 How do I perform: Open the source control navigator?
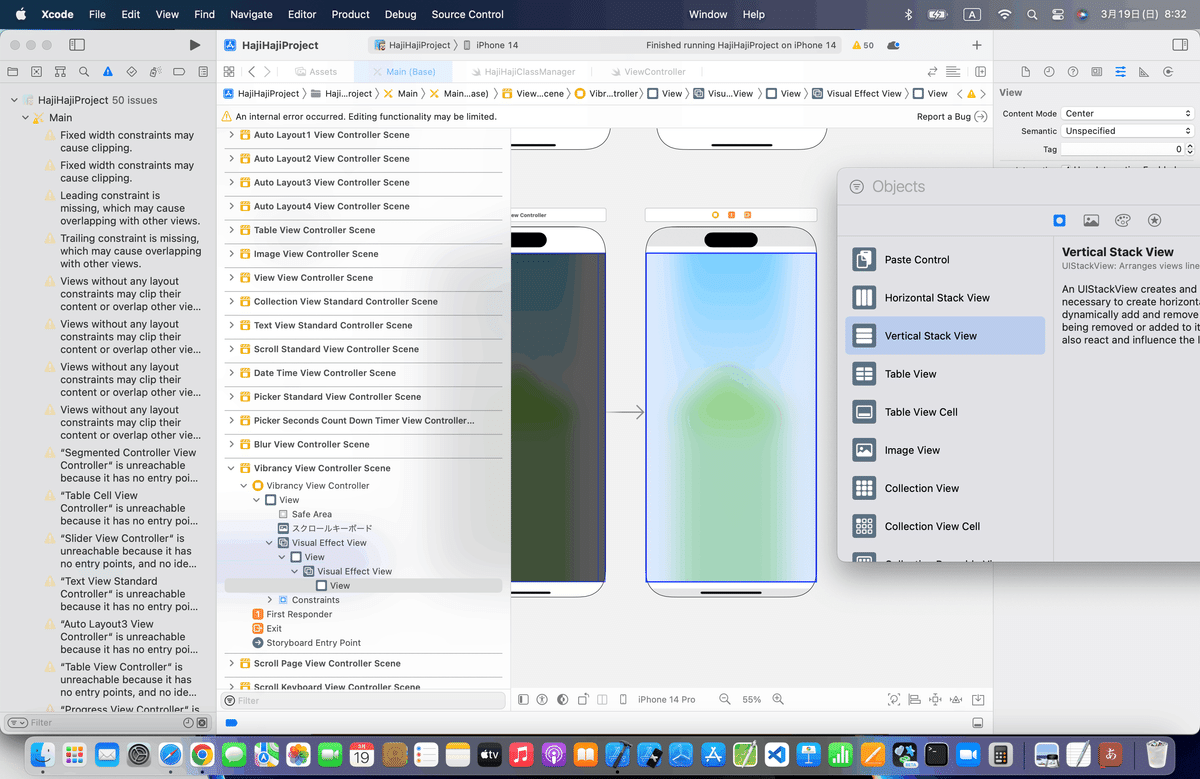pos(37,72)
